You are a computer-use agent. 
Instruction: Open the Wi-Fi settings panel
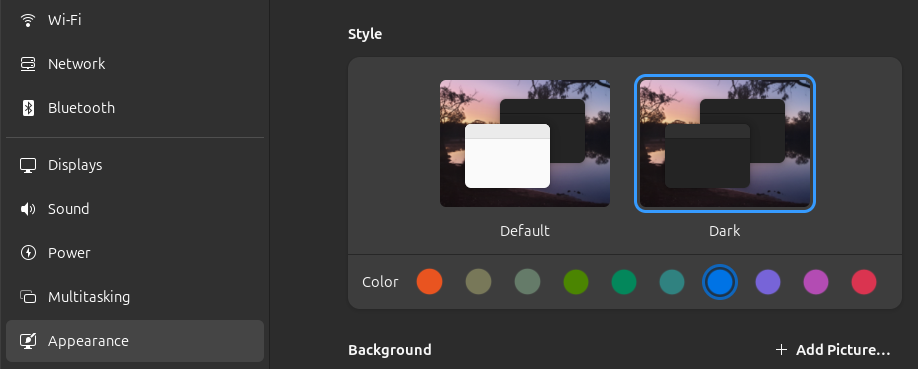tap(135, 20)
